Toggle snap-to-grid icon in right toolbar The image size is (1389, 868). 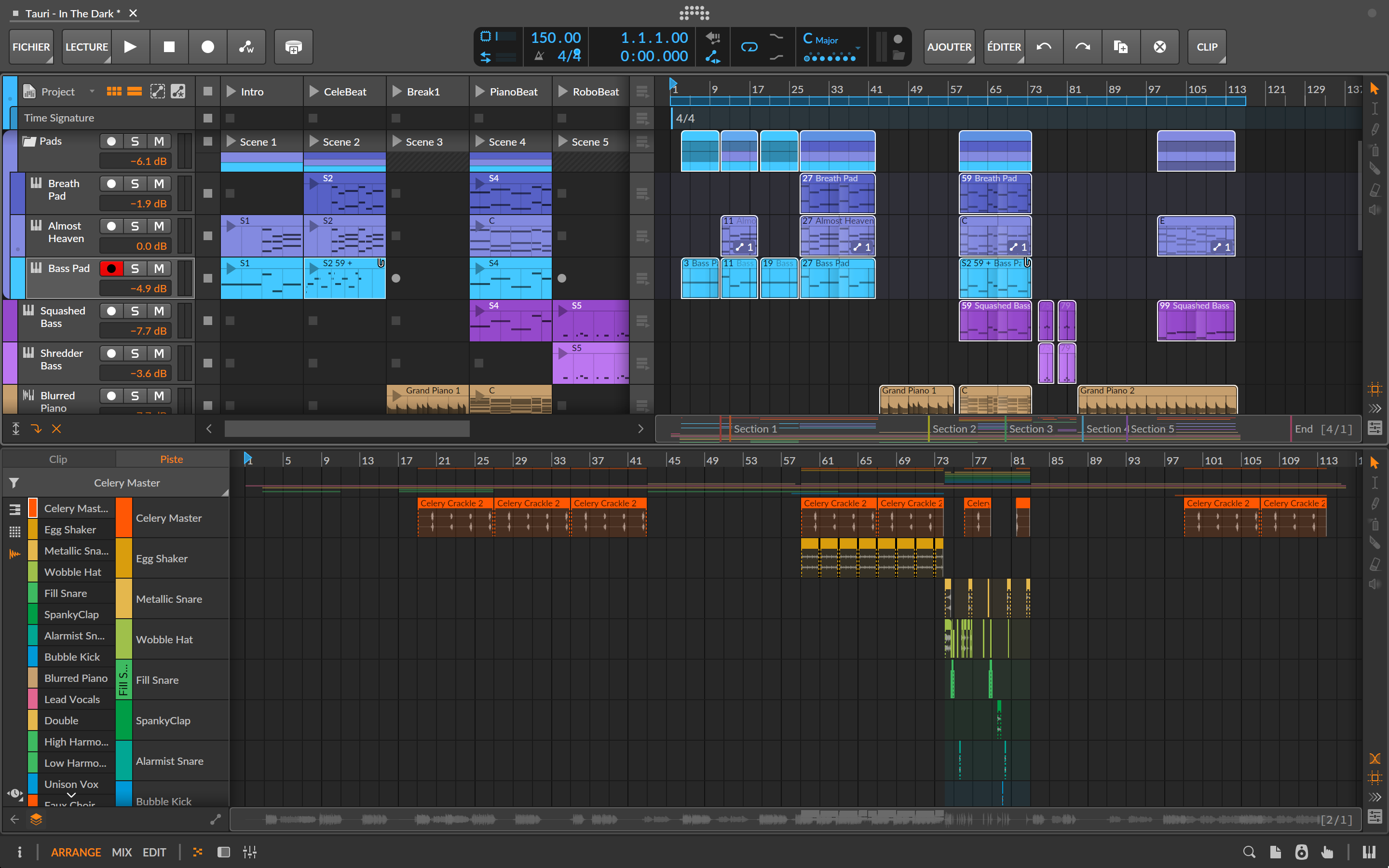click(x=1375, y=389)
